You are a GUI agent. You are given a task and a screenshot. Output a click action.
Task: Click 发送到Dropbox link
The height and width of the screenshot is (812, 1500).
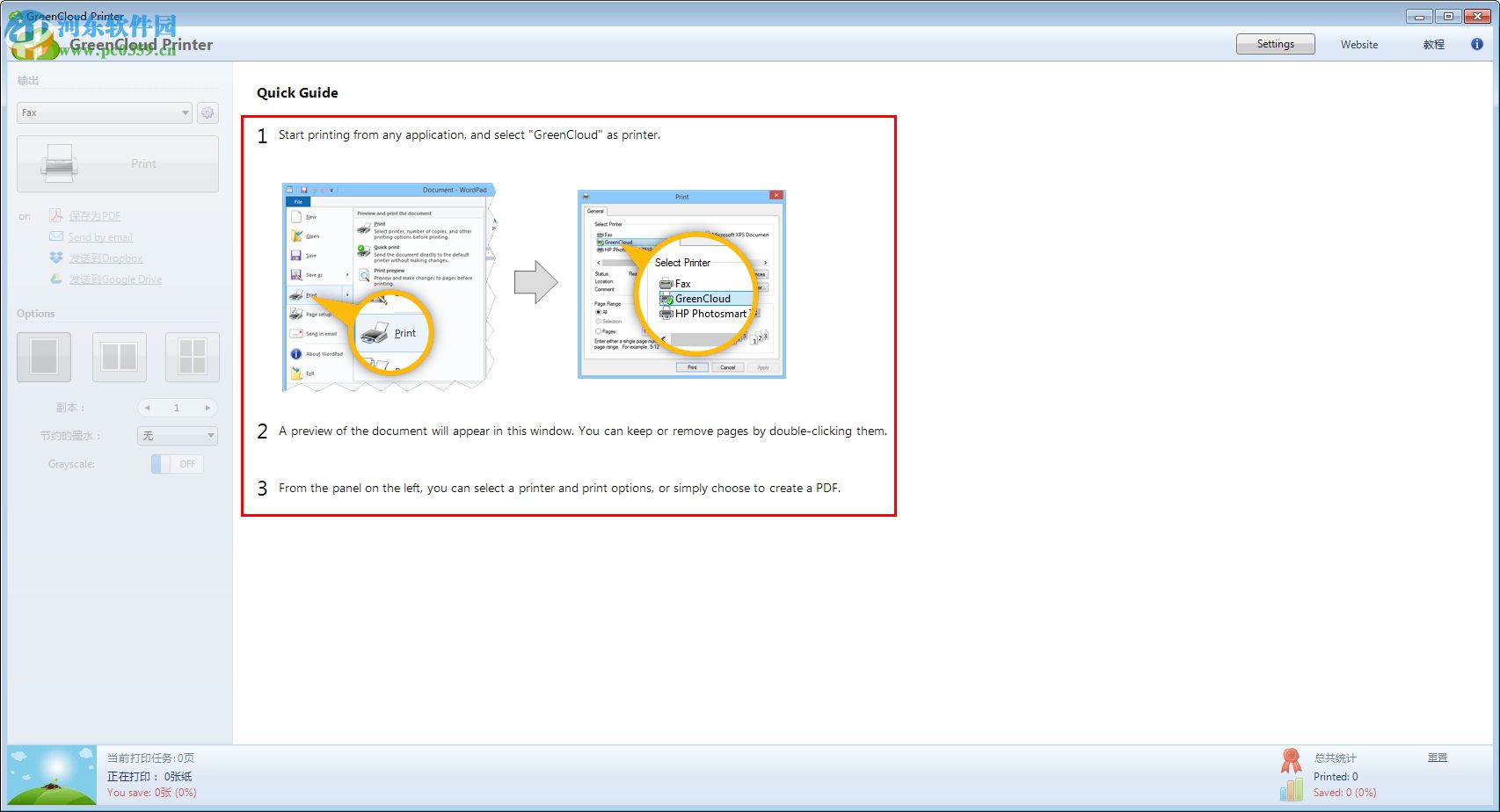coord(106,258)
